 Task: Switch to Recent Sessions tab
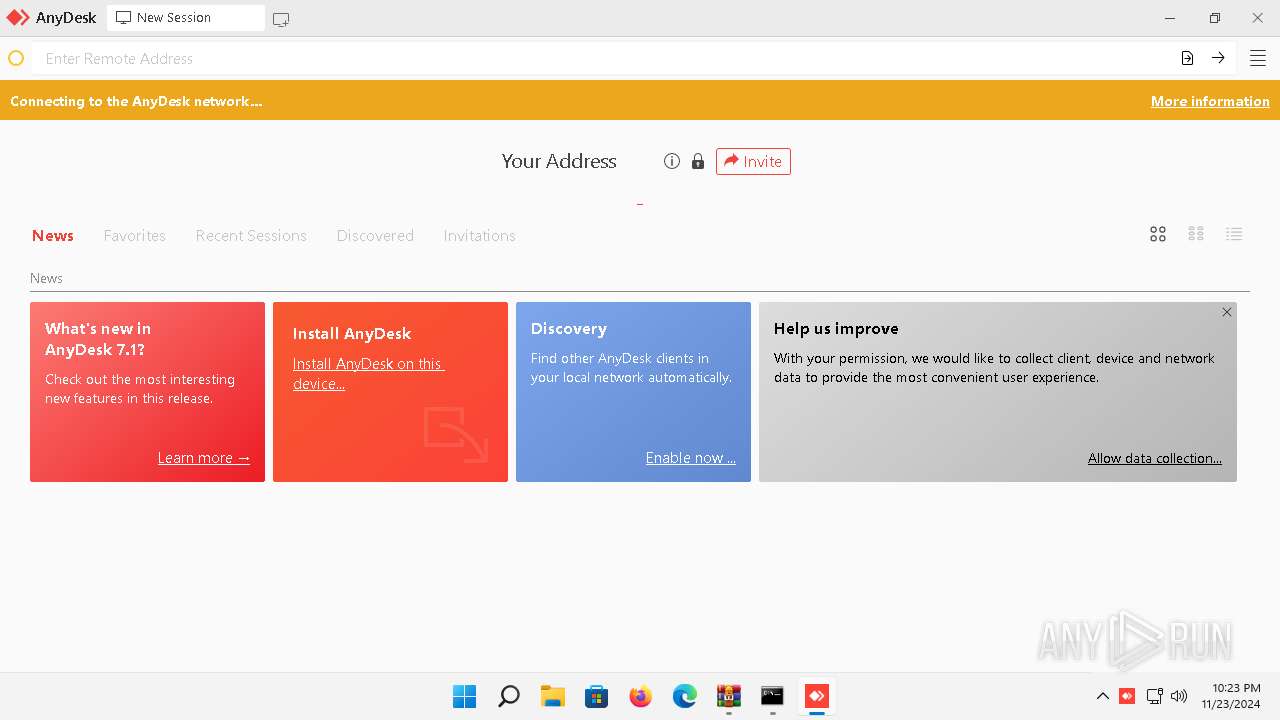coord(251,236)
